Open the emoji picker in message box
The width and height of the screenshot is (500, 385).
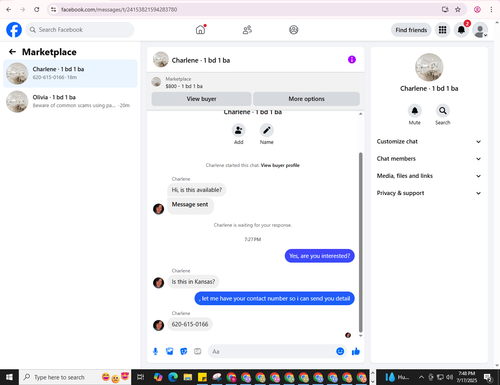(x=340, y=351)
